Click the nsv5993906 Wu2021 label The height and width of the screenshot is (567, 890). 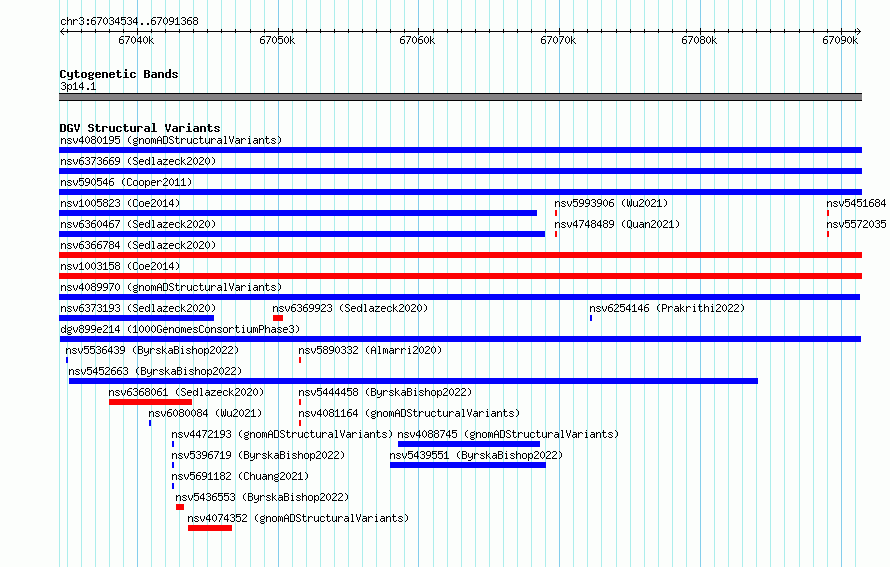click(611, 203)
